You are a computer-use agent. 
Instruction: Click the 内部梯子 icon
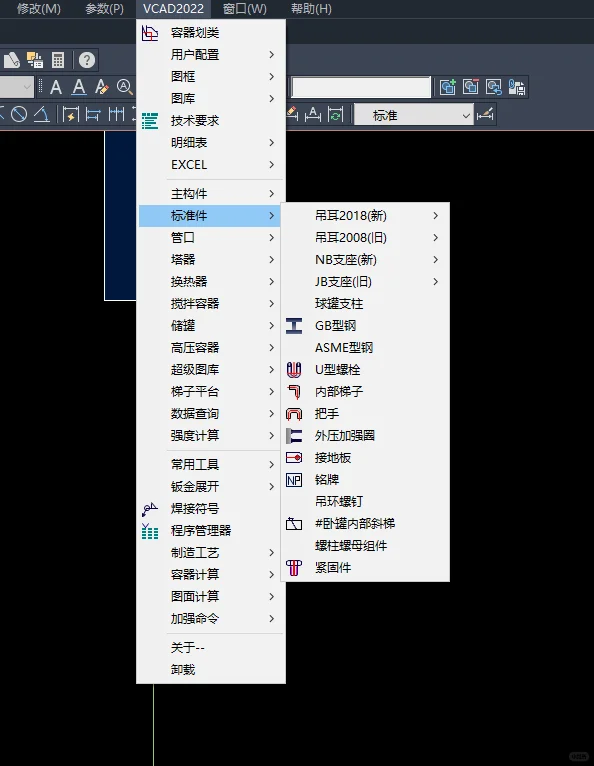[294, 392]
